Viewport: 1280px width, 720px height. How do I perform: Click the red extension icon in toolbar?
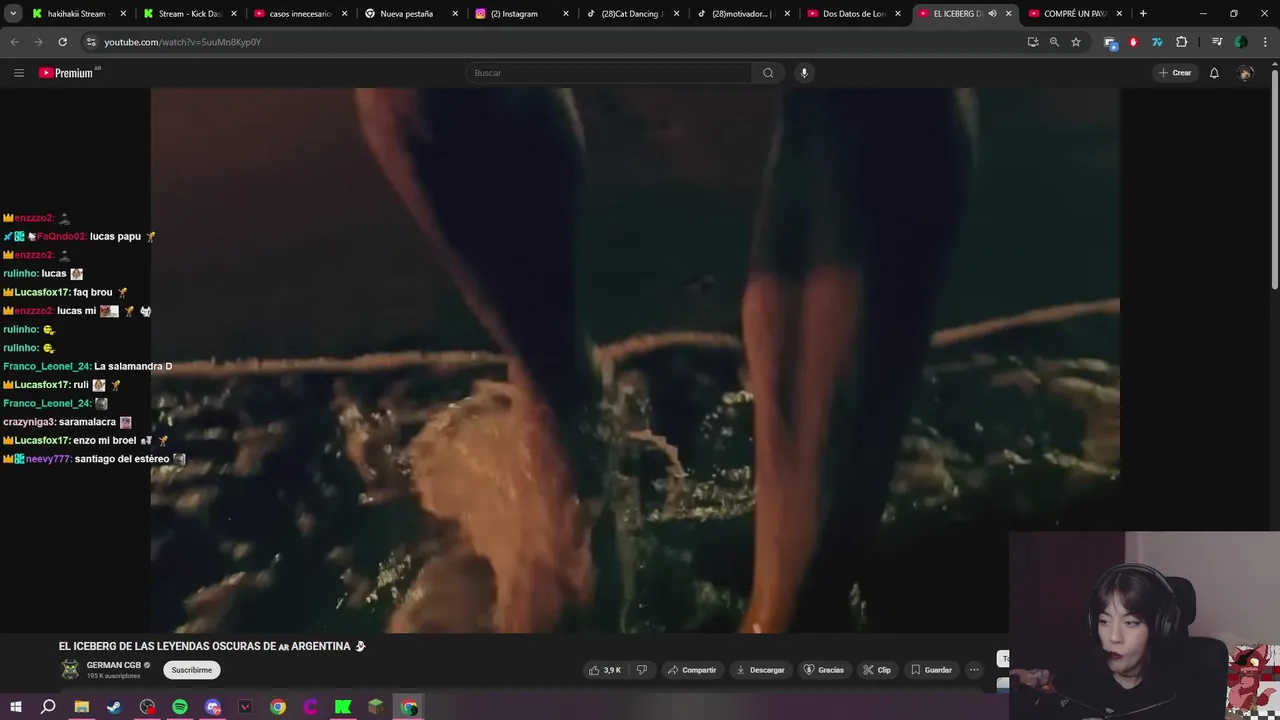[1133, 42]
